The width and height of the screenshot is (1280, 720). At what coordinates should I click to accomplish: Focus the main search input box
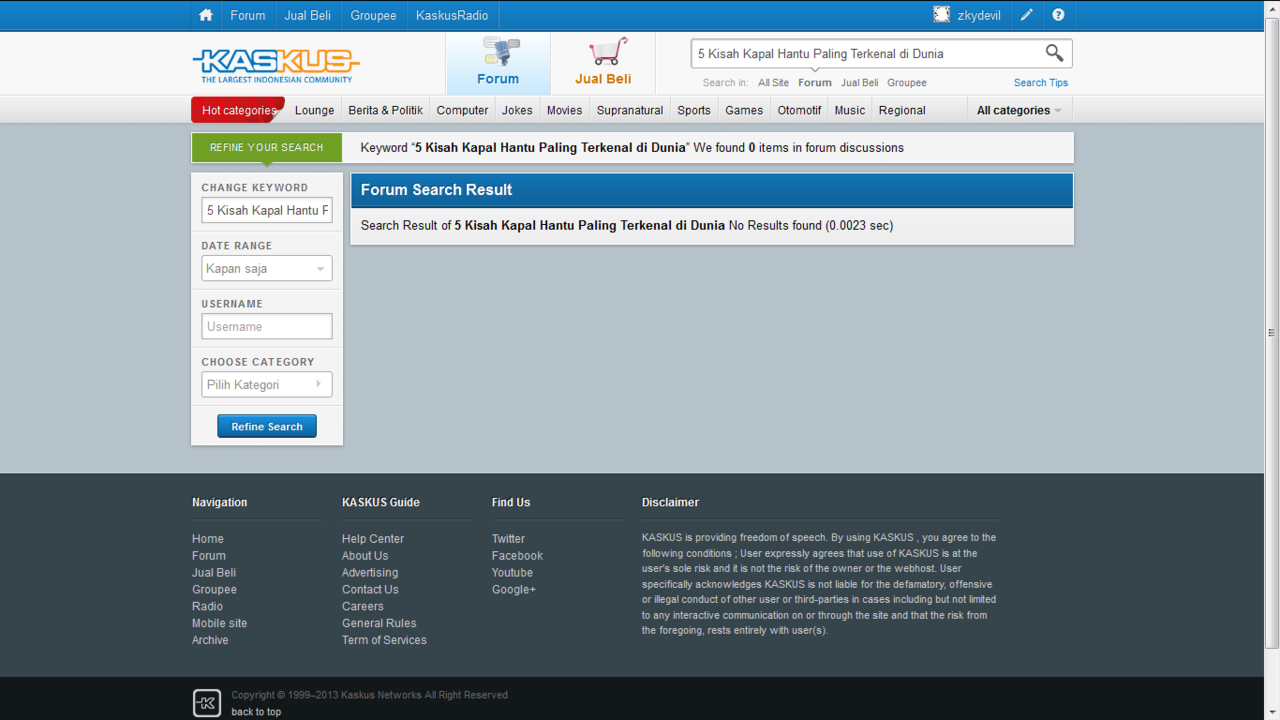(x=866, y=54)
